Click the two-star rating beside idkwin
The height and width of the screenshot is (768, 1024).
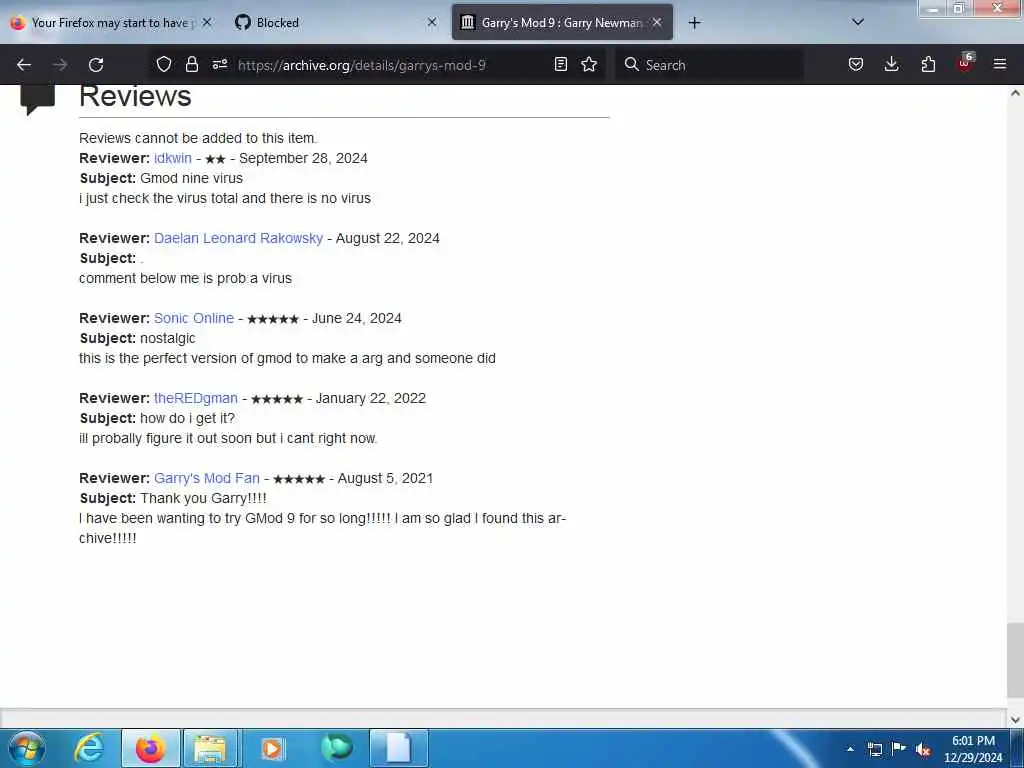point(215,159)
